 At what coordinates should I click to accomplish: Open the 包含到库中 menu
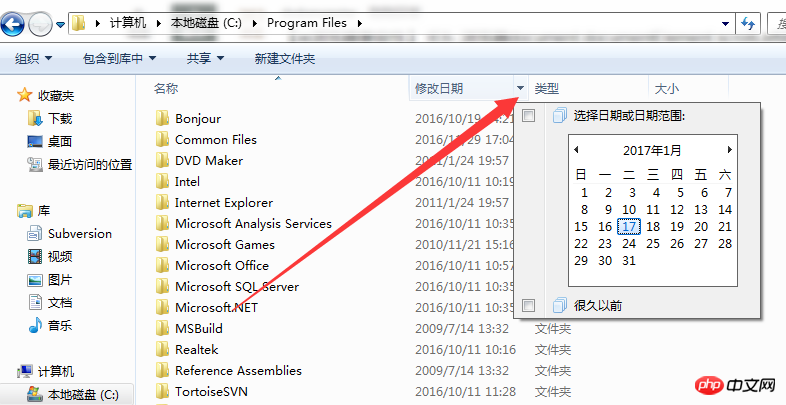pos(119,59)
